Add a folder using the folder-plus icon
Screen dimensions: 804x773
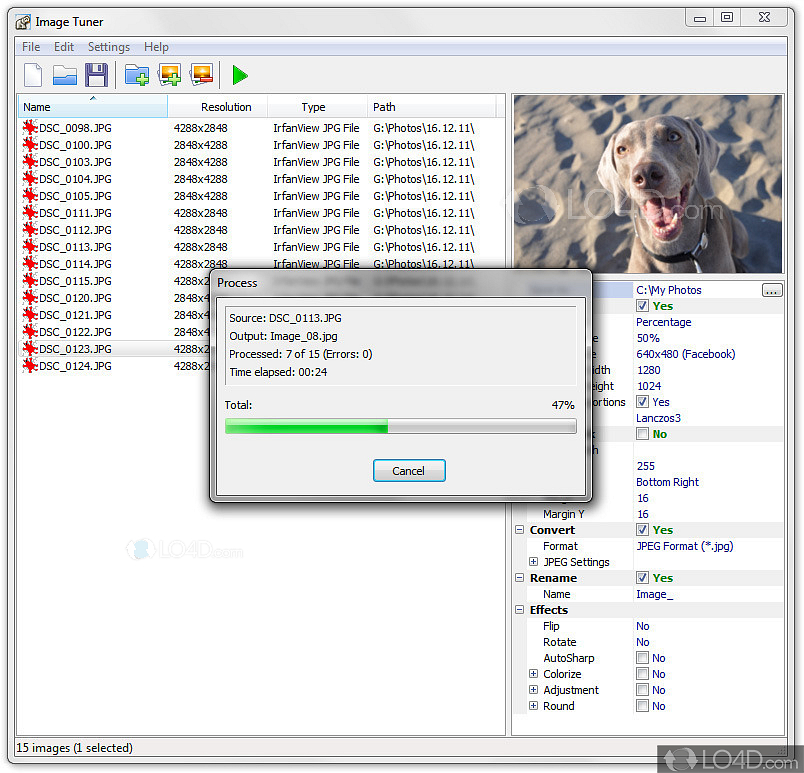[137, 75]
